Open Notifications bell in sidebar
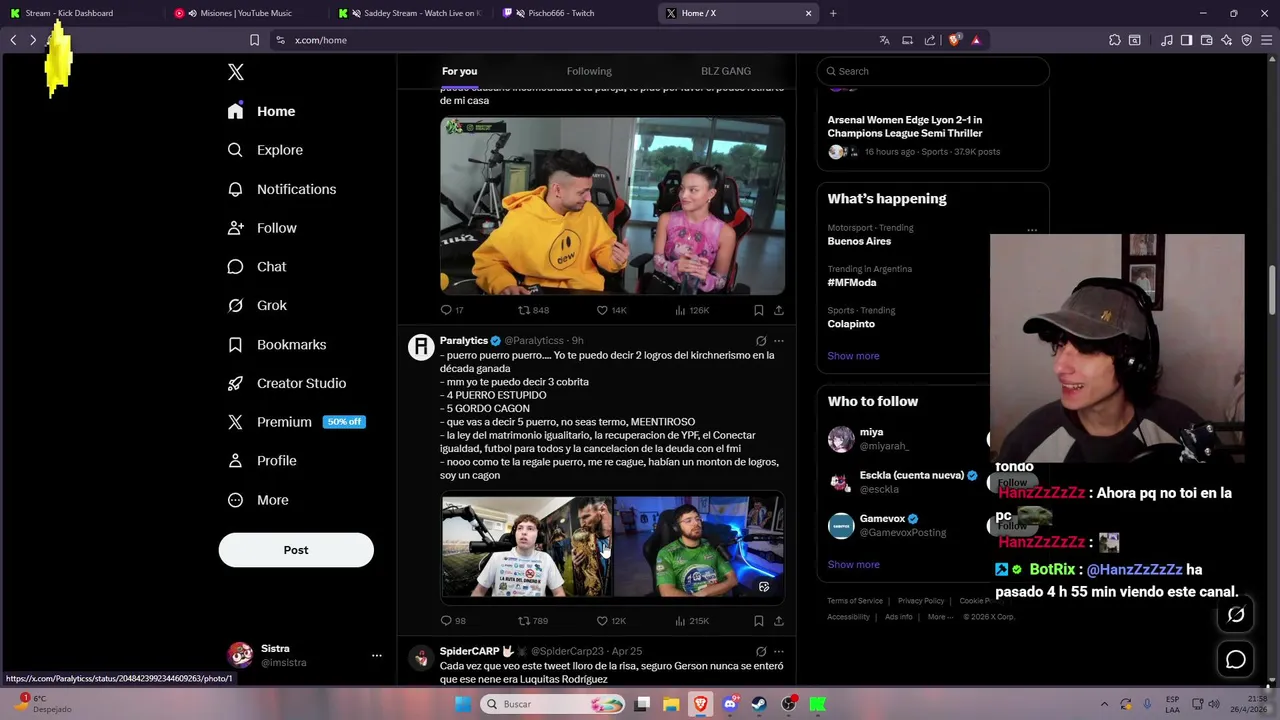The width and height of the screenshot is (1280, 720). pyautogui.click(x=235, y=189)
